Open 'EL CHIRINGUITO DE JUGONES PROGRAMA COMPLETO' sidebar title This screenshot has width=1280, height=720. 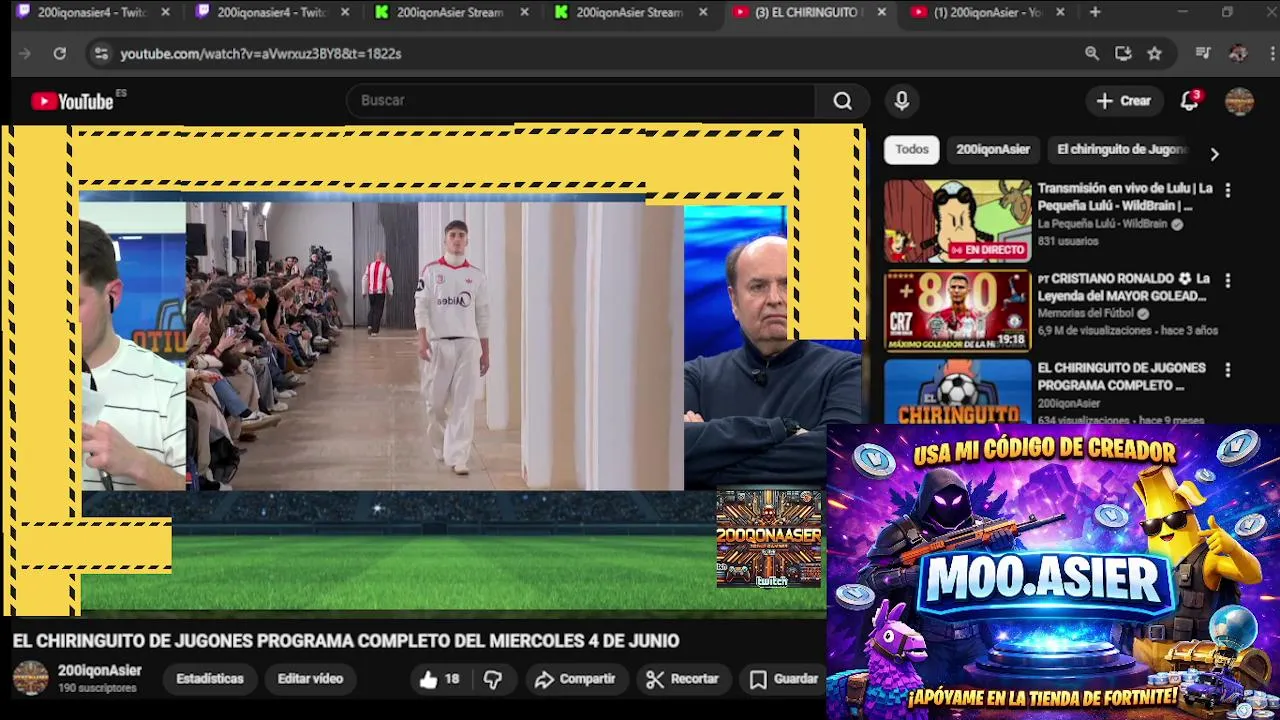(1121, 376)
